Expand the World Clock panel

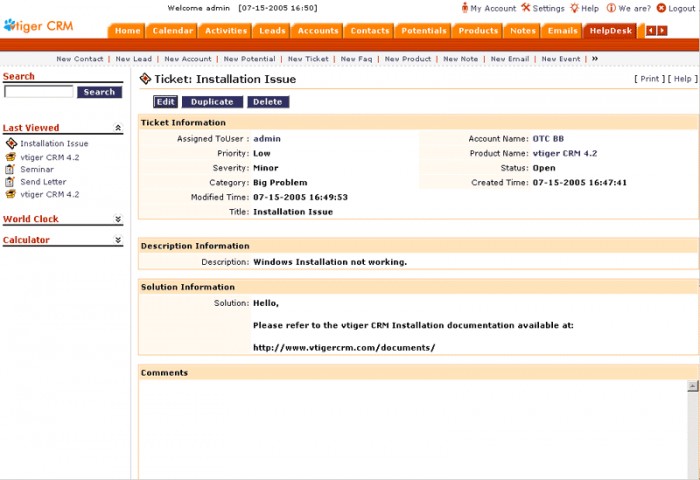pyautogui.click(x=118, y=219)
